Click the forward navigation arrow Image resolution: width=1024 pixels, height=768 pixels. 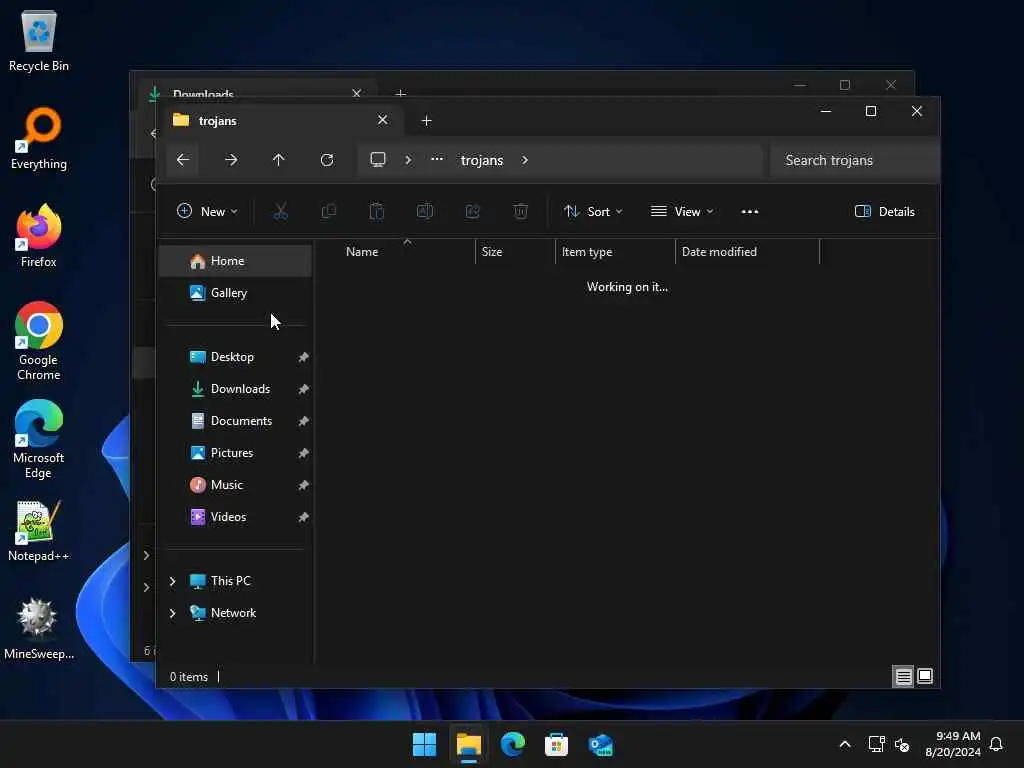(231, 160)
